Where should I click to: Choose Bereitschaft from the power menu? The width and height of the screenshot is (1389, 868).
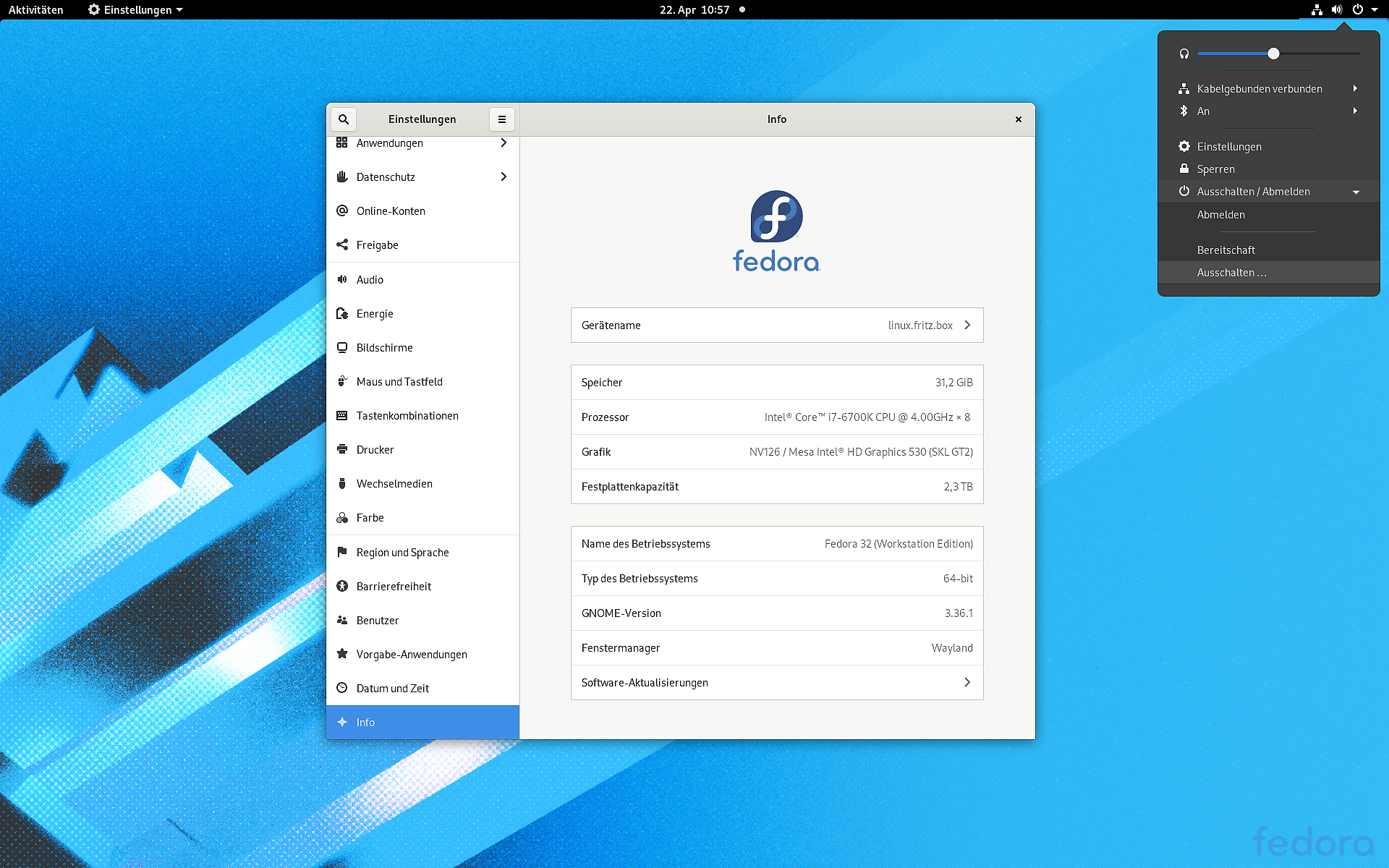[1226, 250]
